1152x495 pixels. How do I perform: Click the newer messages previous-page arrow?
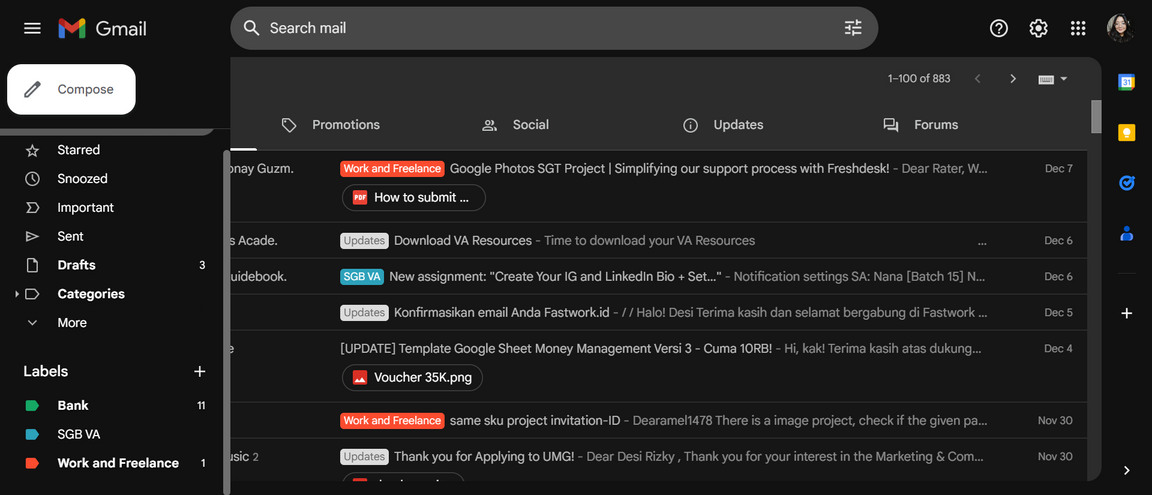[977, 79]
